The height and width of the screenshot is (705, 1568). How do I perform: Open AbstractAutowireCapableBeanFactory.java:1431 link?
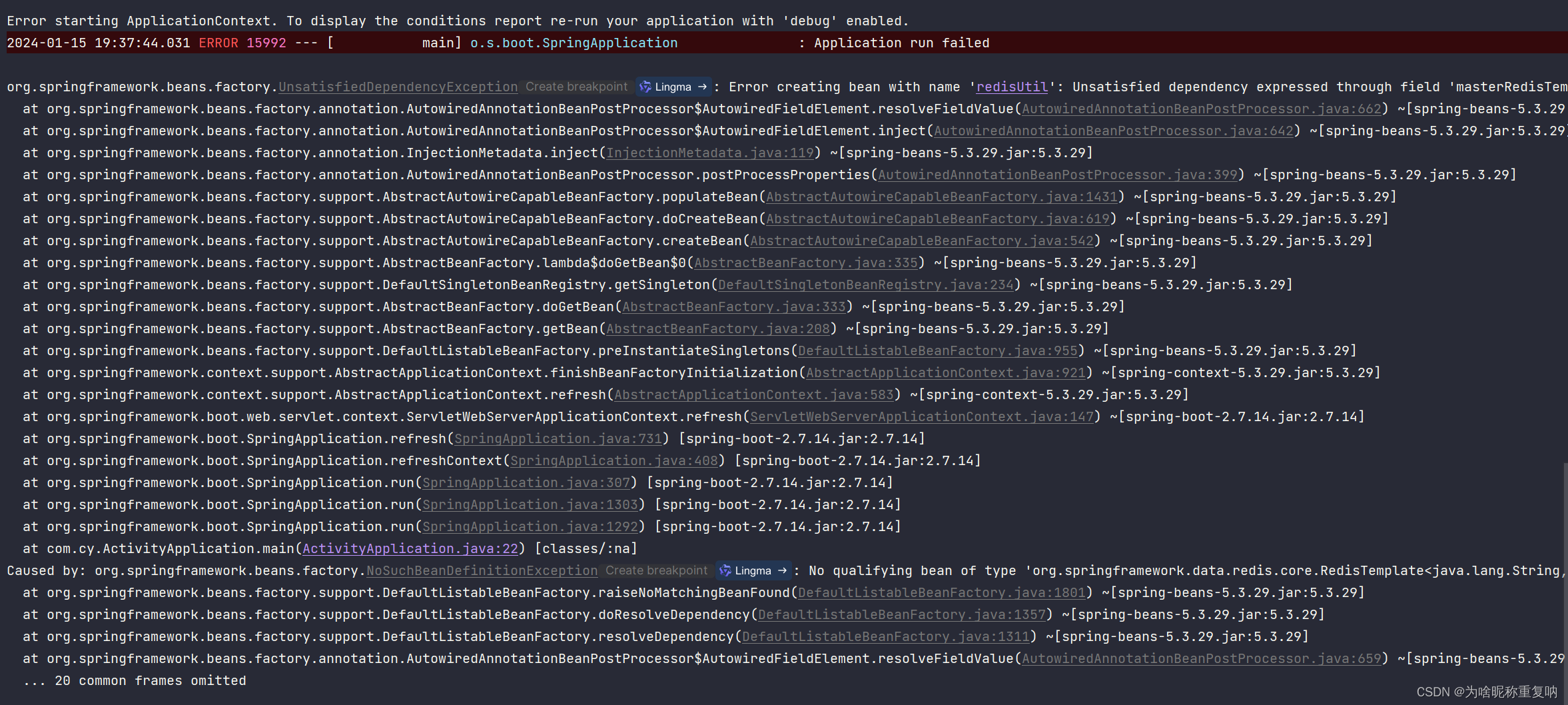[x=942, y=197]
